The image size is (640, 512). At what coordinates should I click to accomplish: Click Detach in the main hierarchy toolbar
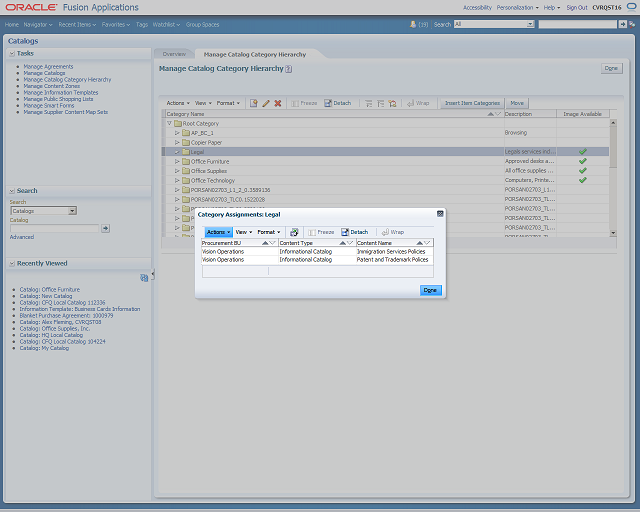338,103
